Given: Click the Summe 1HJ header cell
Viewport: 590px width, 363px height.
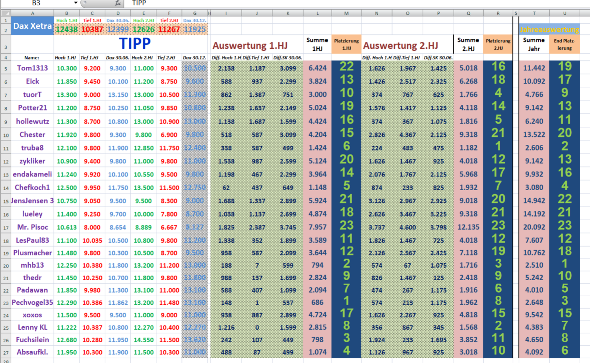Looking at the screenshot, I should click(317, 44).
